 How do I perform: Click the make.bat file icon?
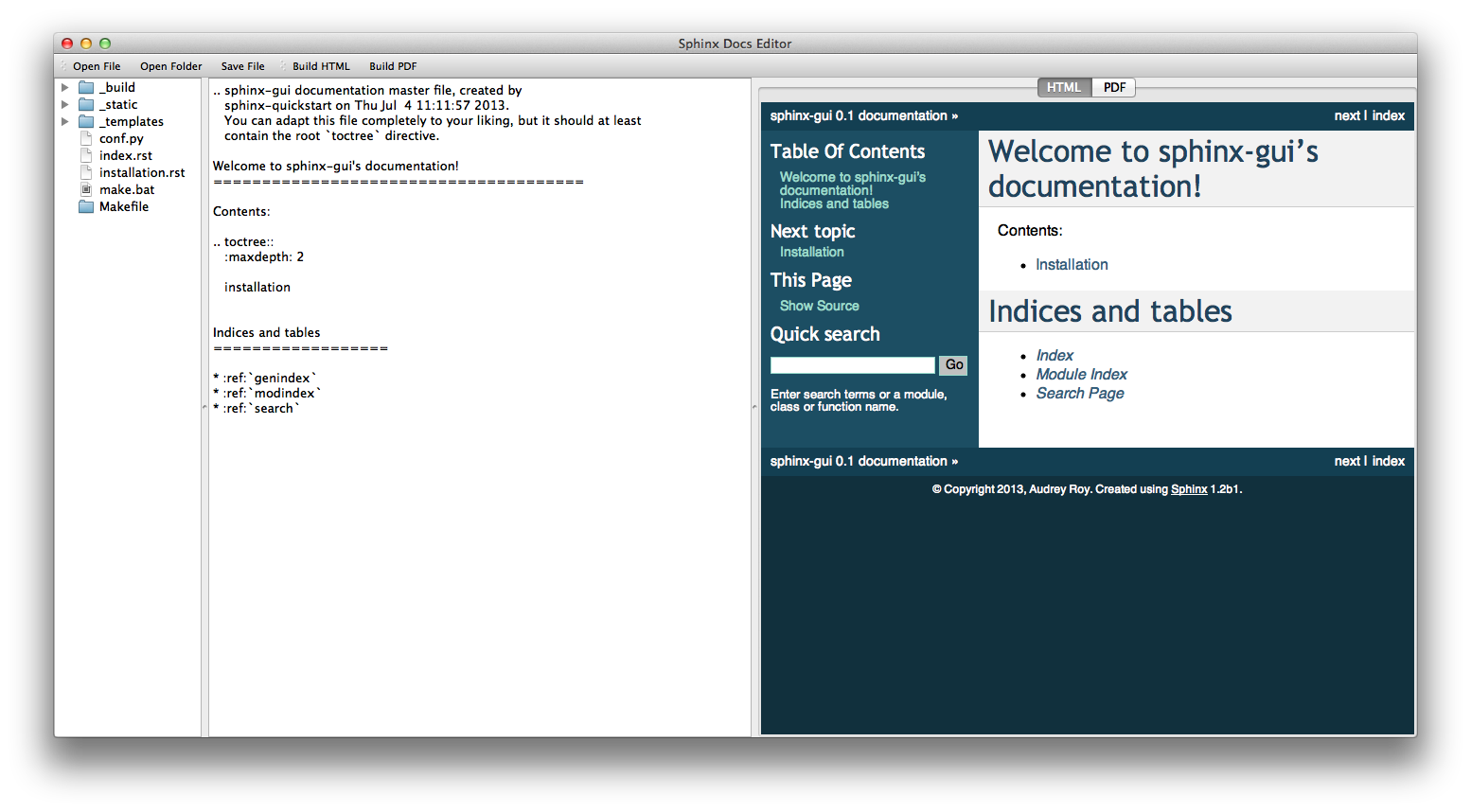pos(86,190)
